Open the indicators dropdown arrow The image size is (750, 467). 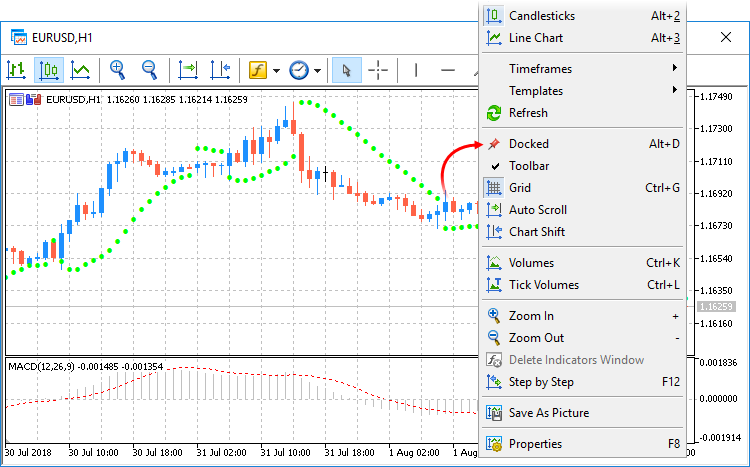coord(276,71)
